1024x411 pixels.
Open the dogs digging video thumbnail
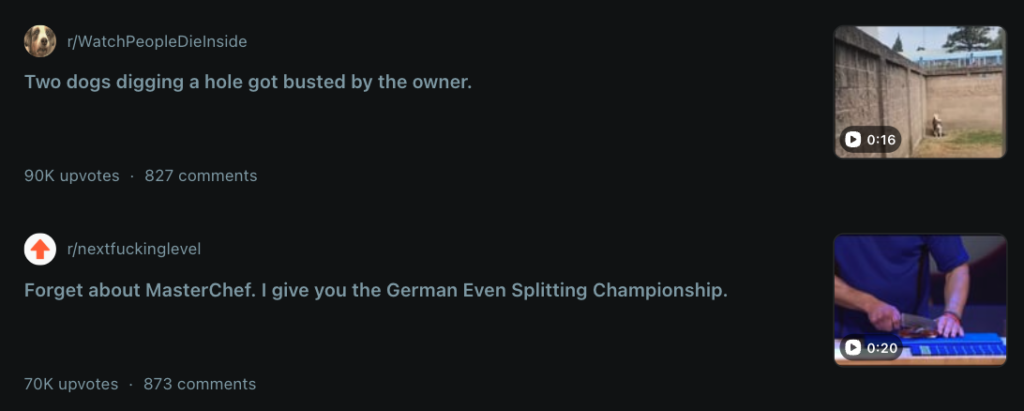[919, 92]
